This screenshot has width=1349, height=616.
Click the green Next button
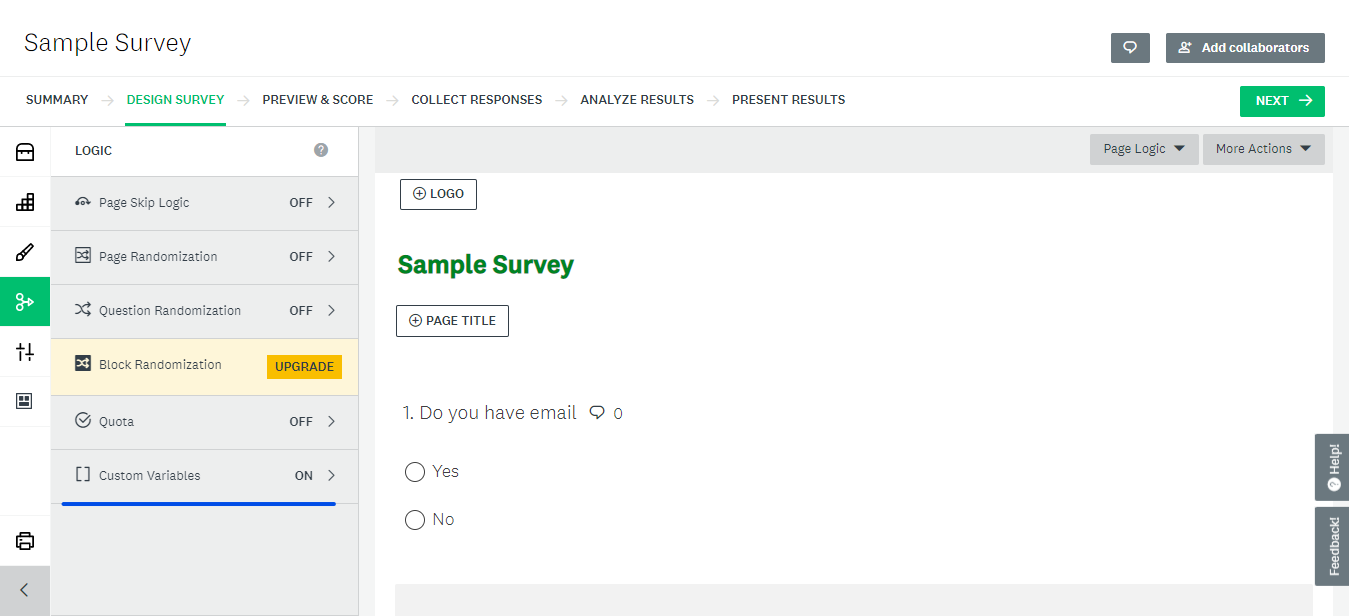coord(1281,101)
